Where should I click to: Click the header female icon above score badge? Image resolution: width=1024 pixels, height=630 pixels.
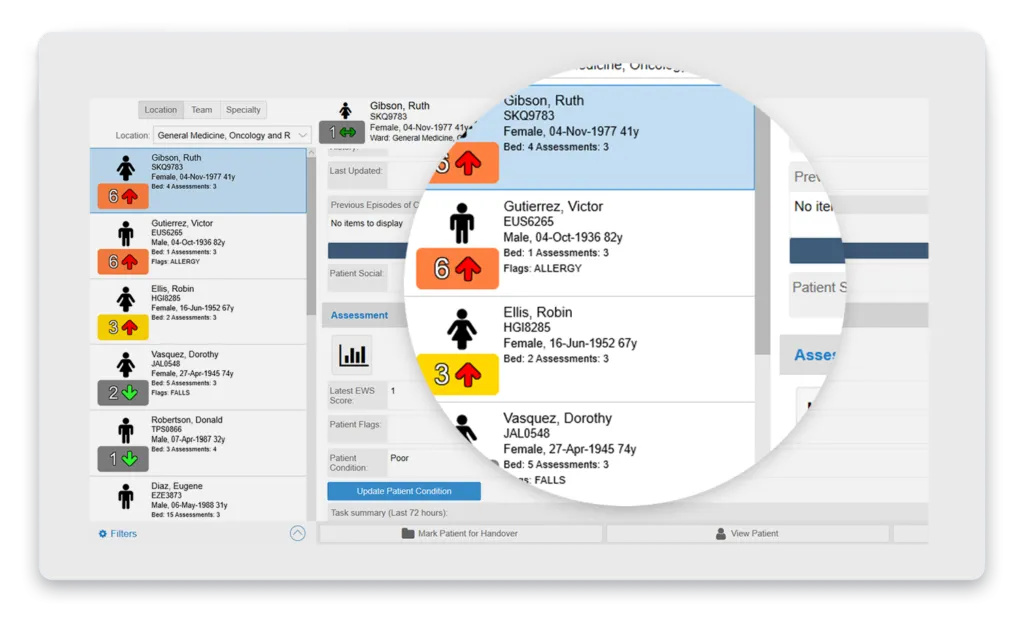345,110
